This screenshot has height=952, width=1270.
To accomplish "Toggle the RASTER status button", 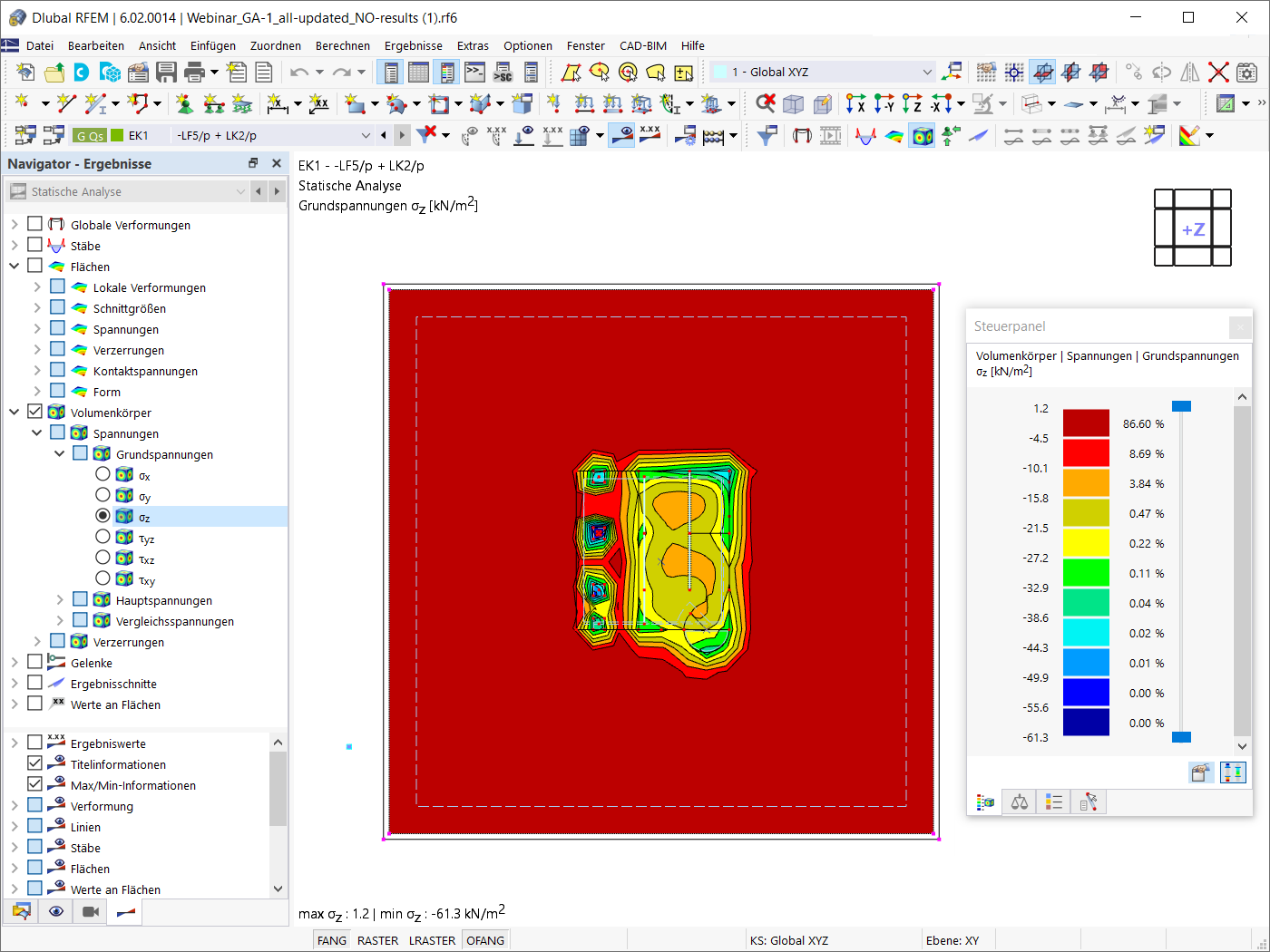I will tap(378, 940).
